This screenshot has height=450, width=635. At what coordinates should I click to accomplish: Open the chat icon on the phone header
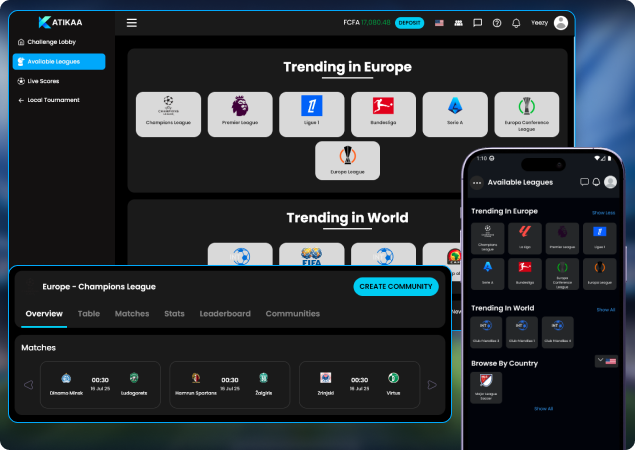[x=584, y=182]
